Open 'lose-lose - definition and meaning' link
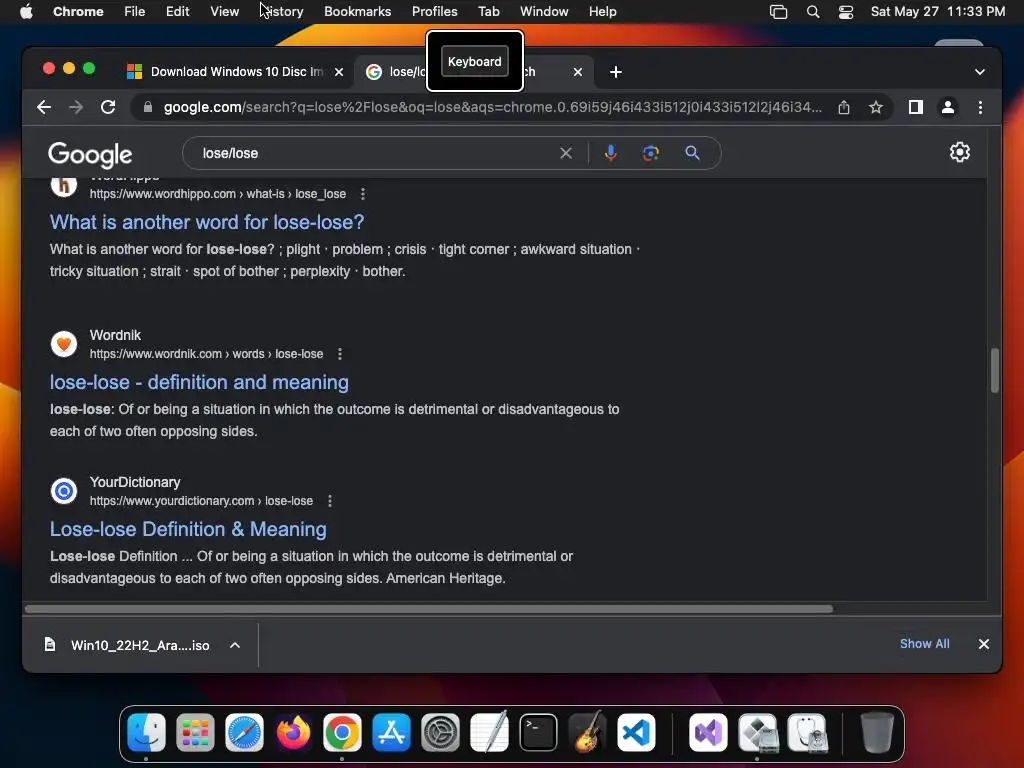This screenshot has width=1024, height=768. [x=199, y=382]
